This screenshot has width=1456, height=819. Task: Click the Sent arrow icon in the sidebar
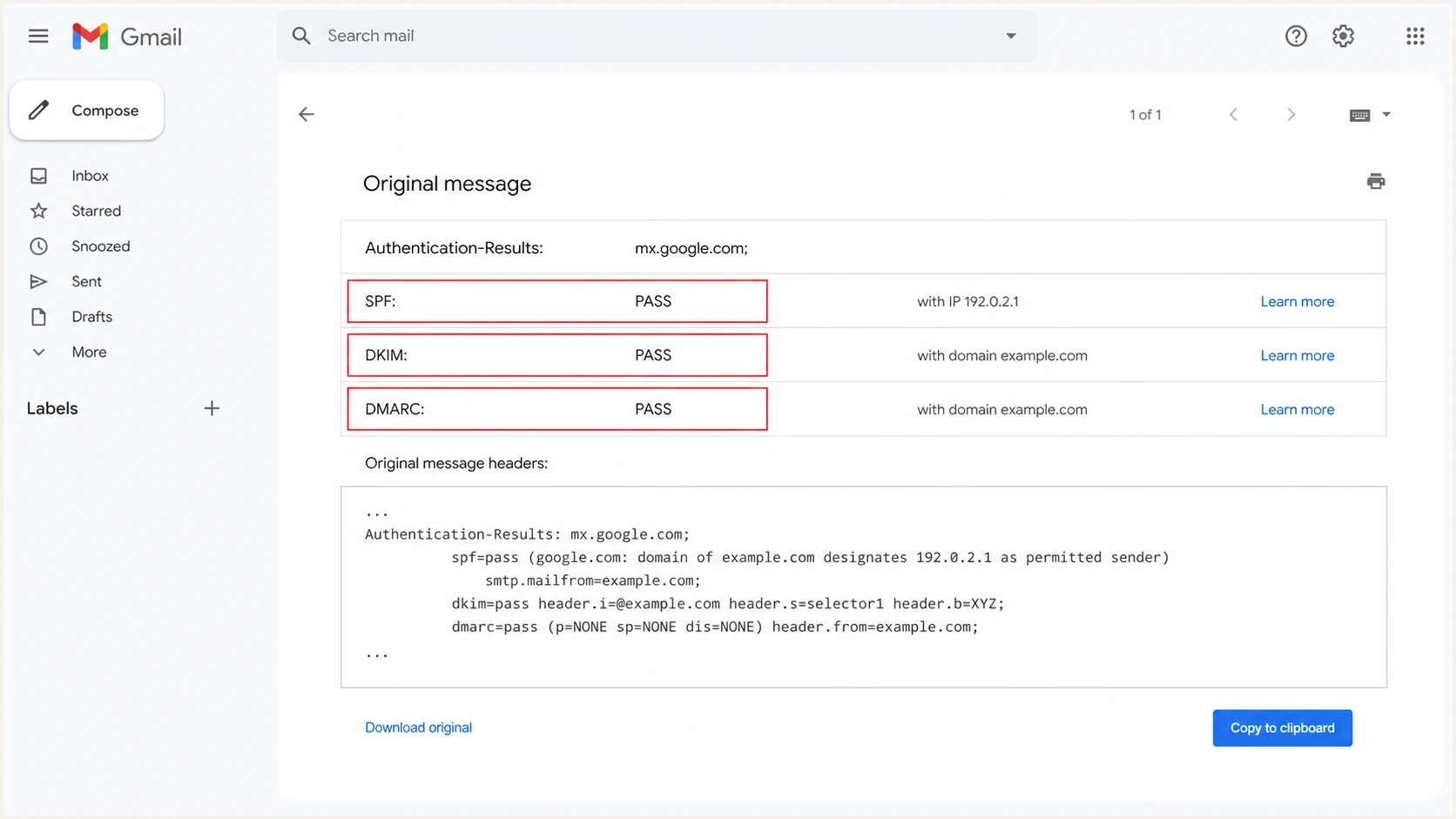click(x=38, y=281)
